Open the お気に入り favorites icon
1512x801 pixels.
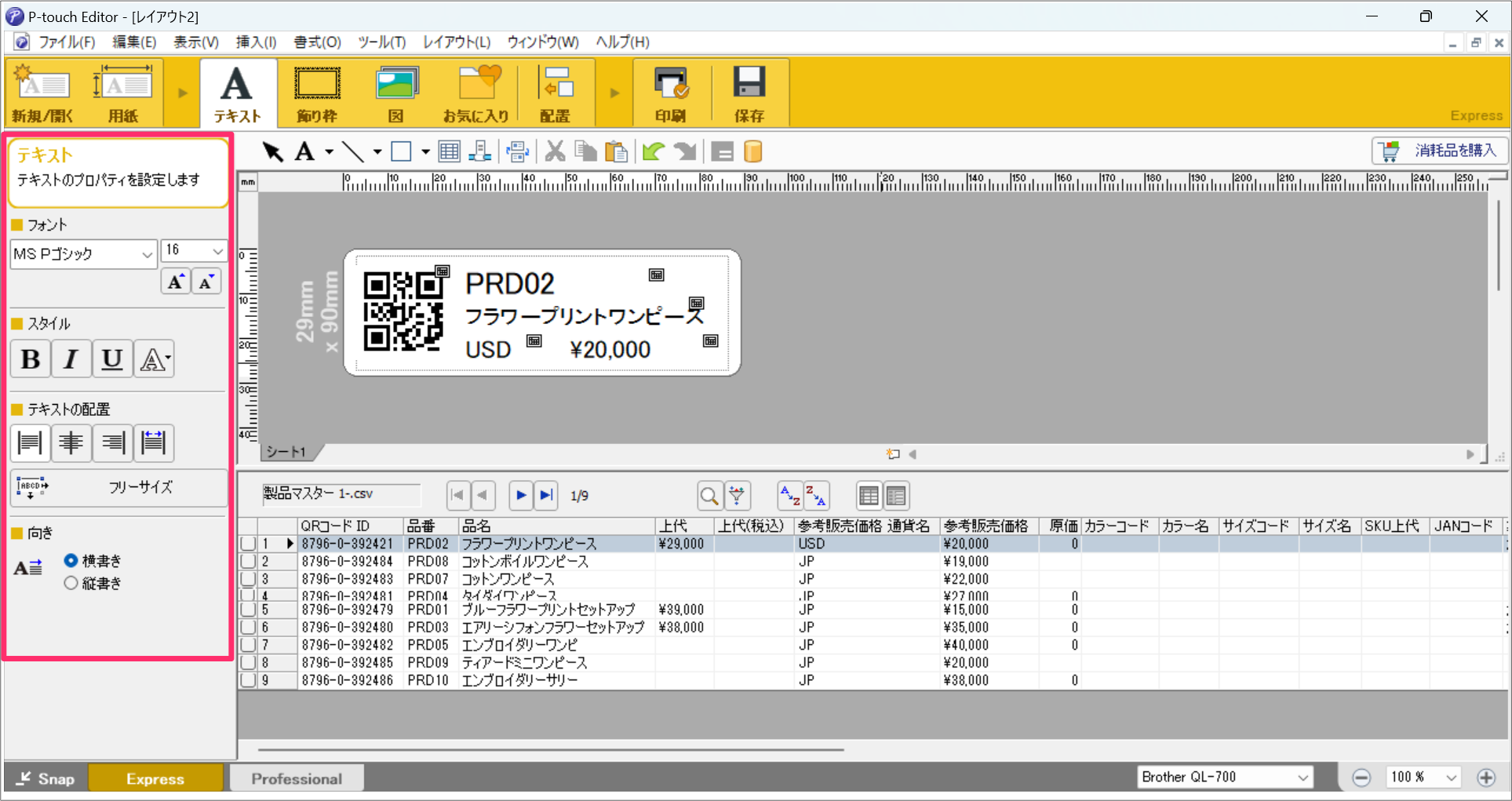[476, 93]
